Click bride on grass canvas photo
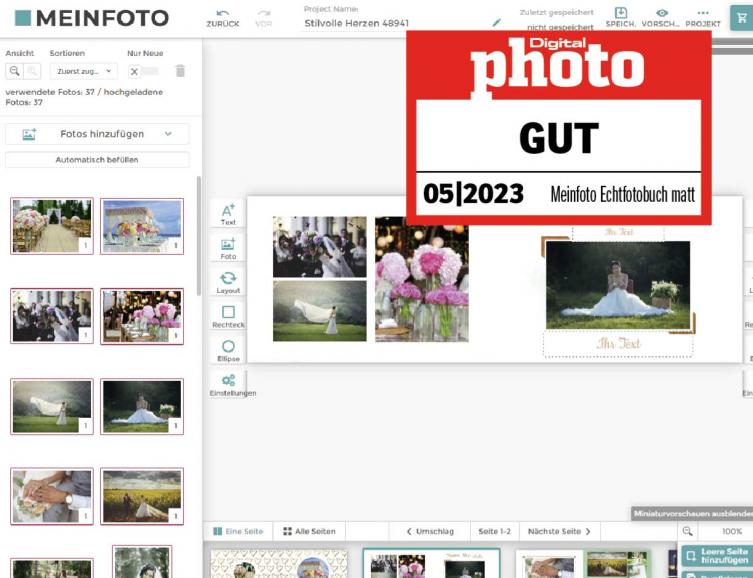753x578 pixels. [x=618, y=285]
